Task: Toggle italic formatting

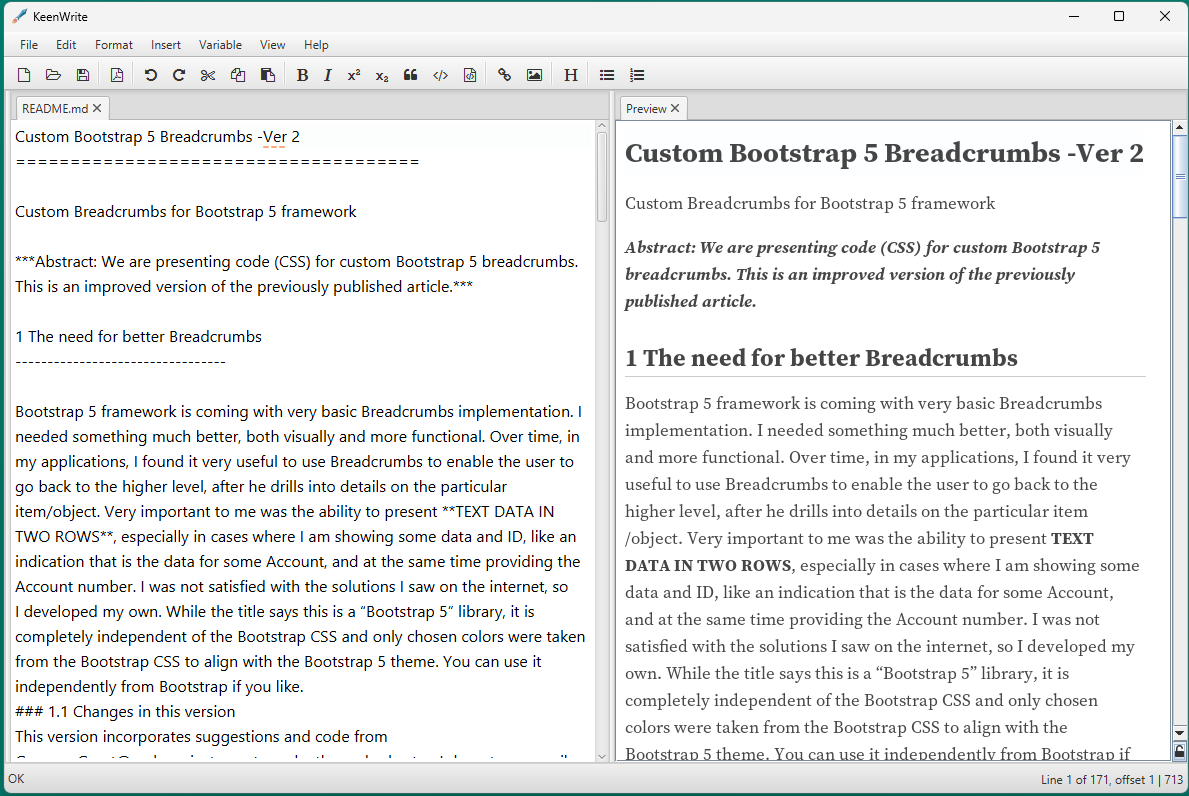Action: coord(328,75)
